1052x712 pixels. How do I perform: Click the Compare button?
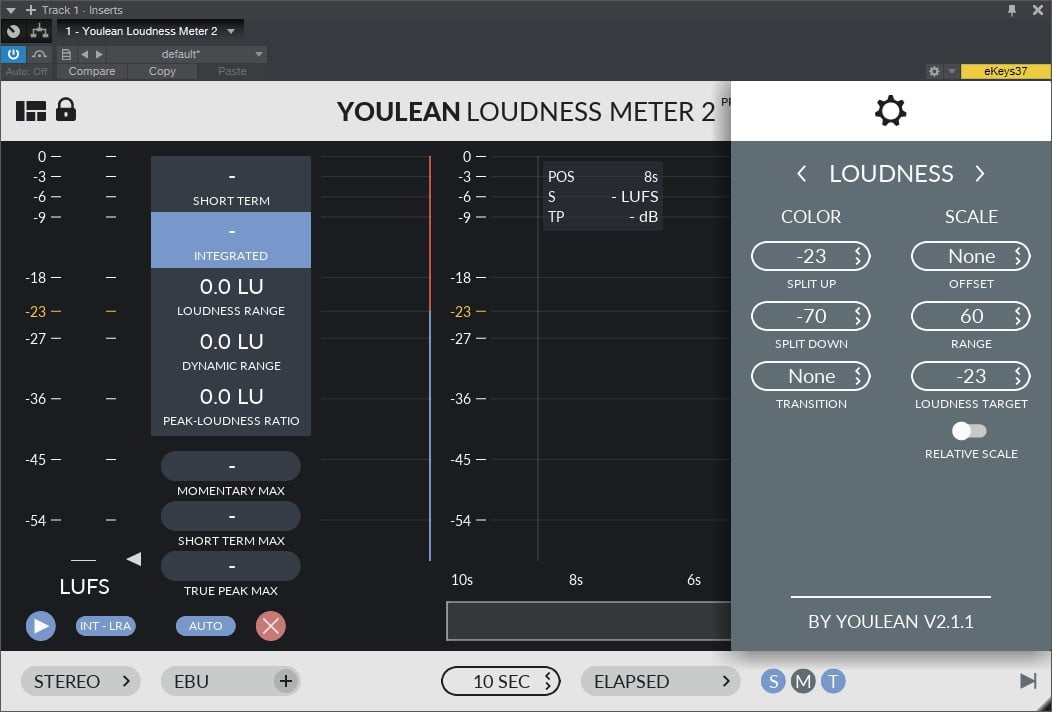[x=92, y=71]
